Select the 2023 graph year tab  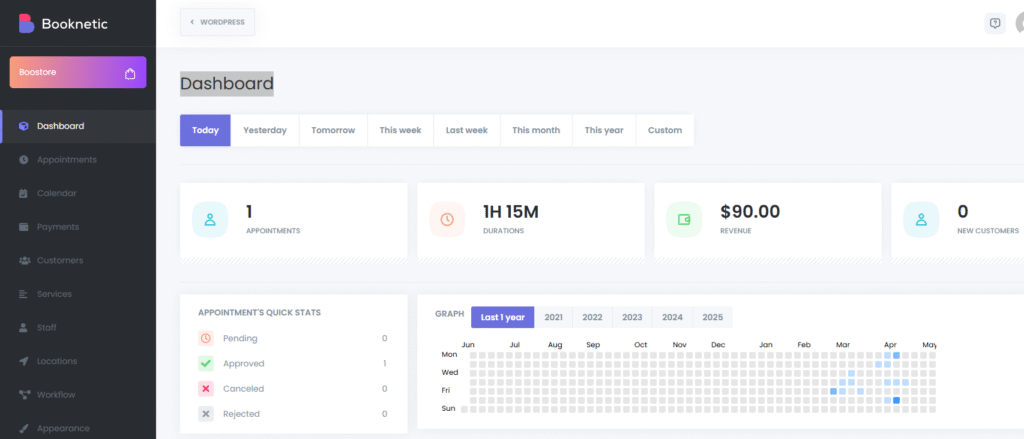[632, 317]
